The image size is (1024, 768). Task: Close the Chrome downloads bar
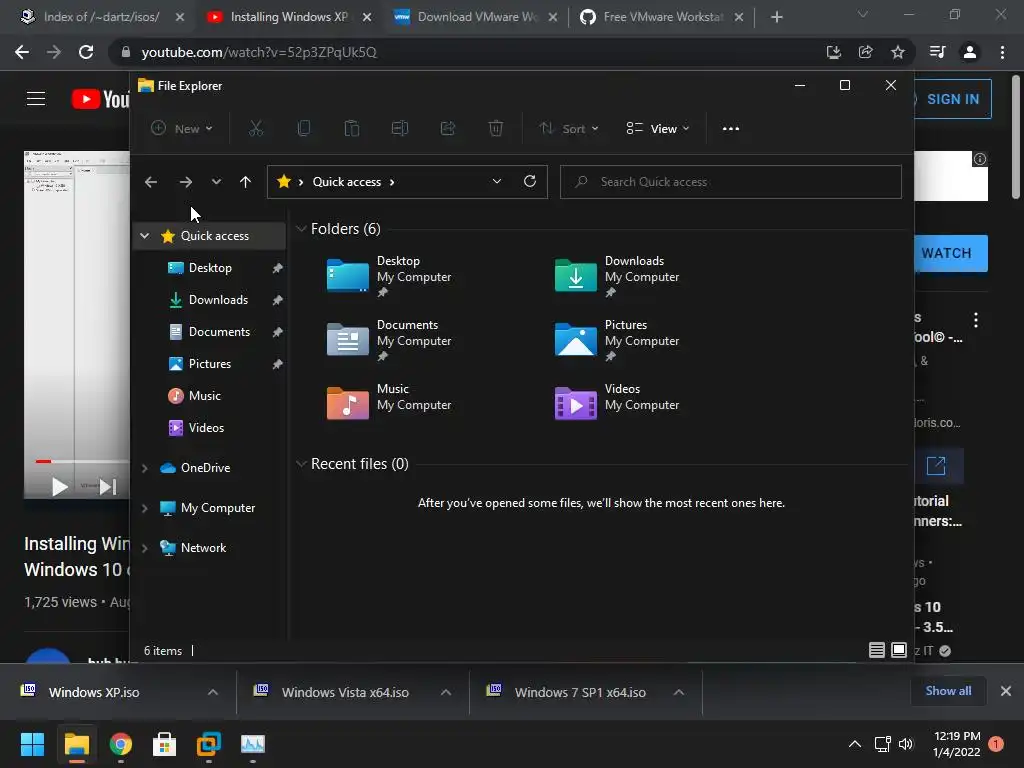tap(1006, 691)
